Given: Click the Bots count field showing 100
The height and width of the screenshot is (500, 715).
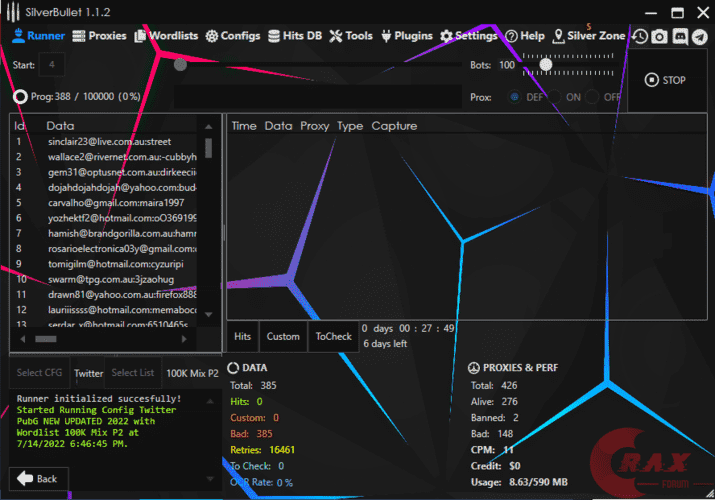Looking at the screenshot, I should (507, 65).
